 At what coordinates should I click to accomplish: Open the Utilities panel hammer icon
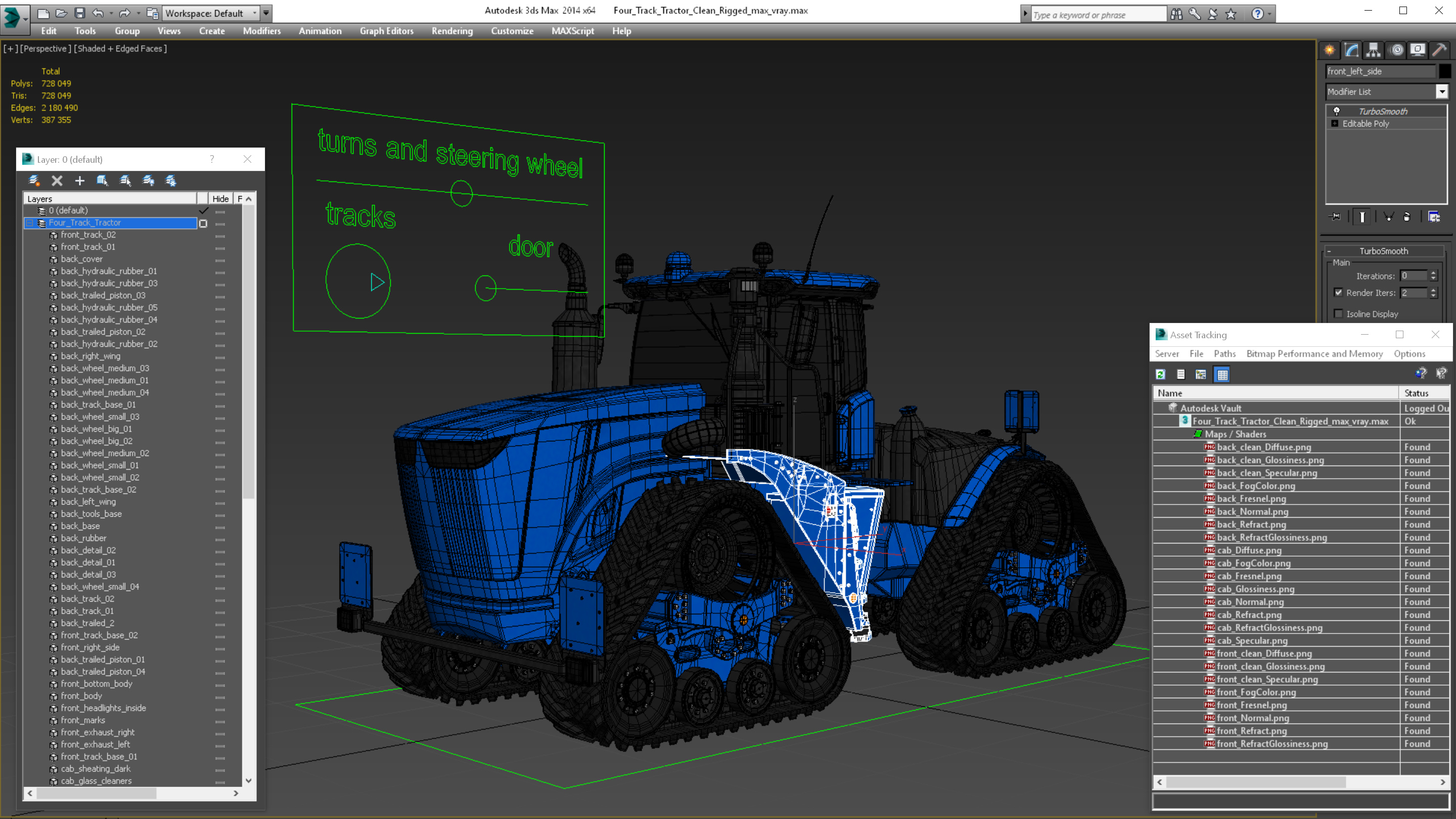(1439, 51)
